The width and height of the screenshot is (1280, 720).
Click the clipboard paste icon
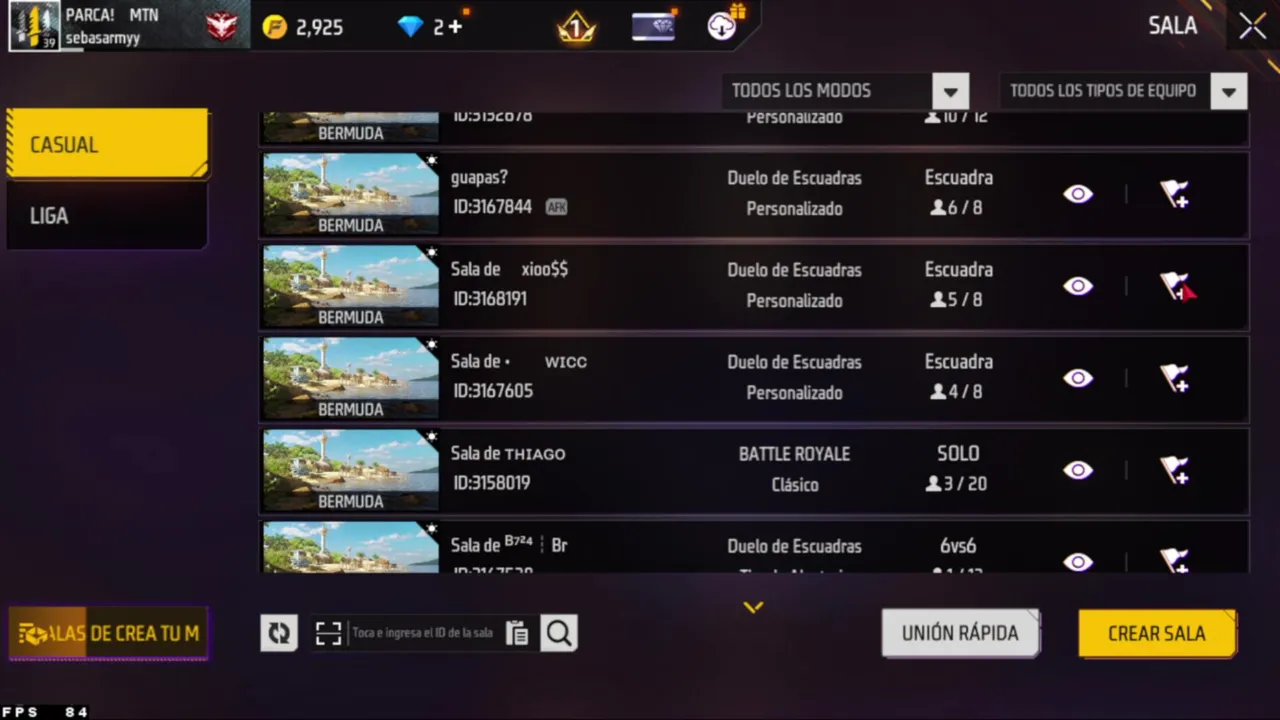pos(517,633)
